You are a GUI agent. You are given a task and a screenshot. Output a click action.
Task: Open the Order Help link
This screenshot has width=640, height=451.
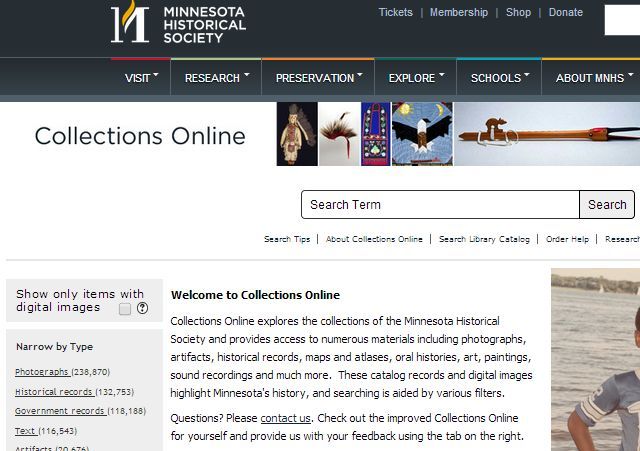pyautogui.click(x=567, y=239)
